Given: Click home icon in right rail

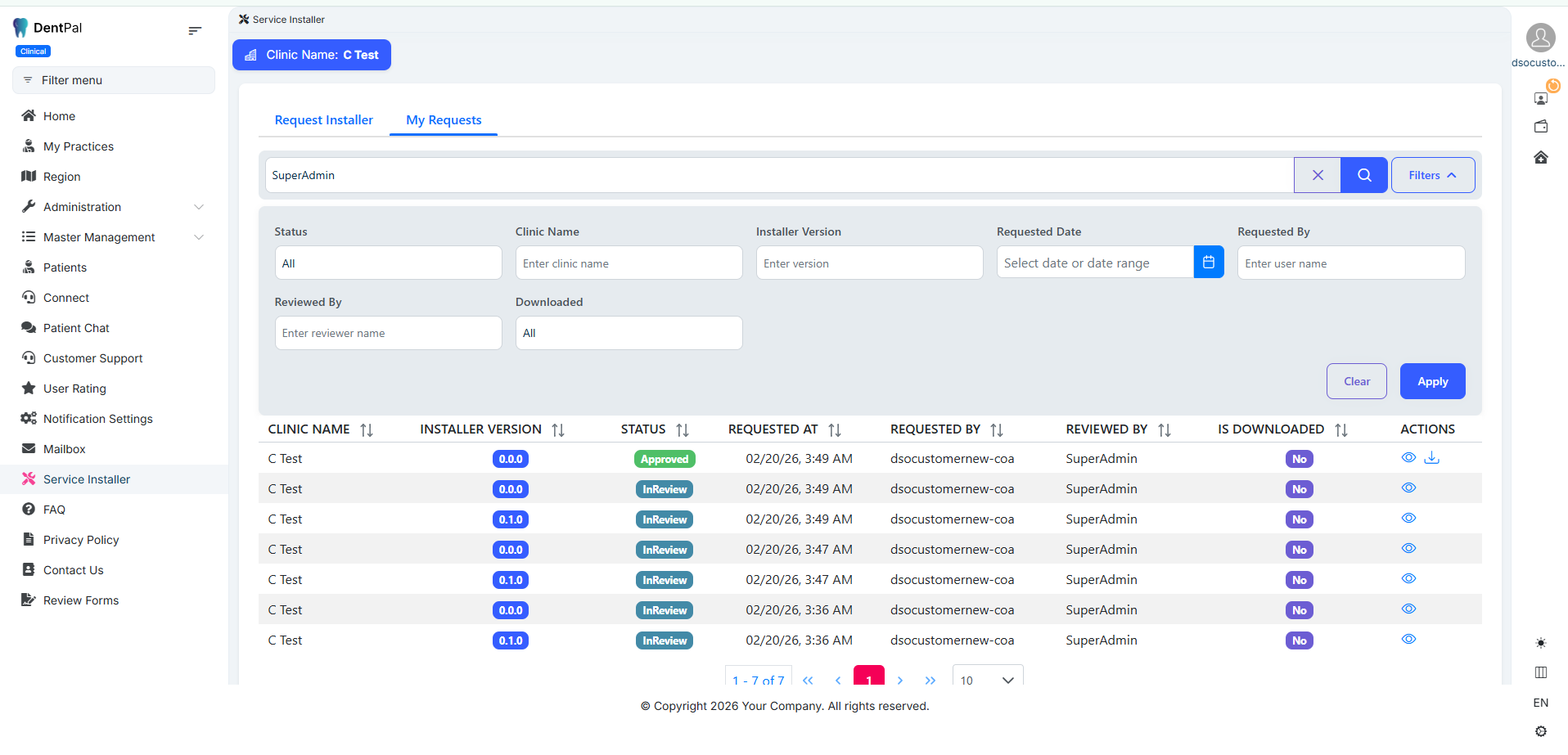Looking at the screenshot, I should point(1540,157).
